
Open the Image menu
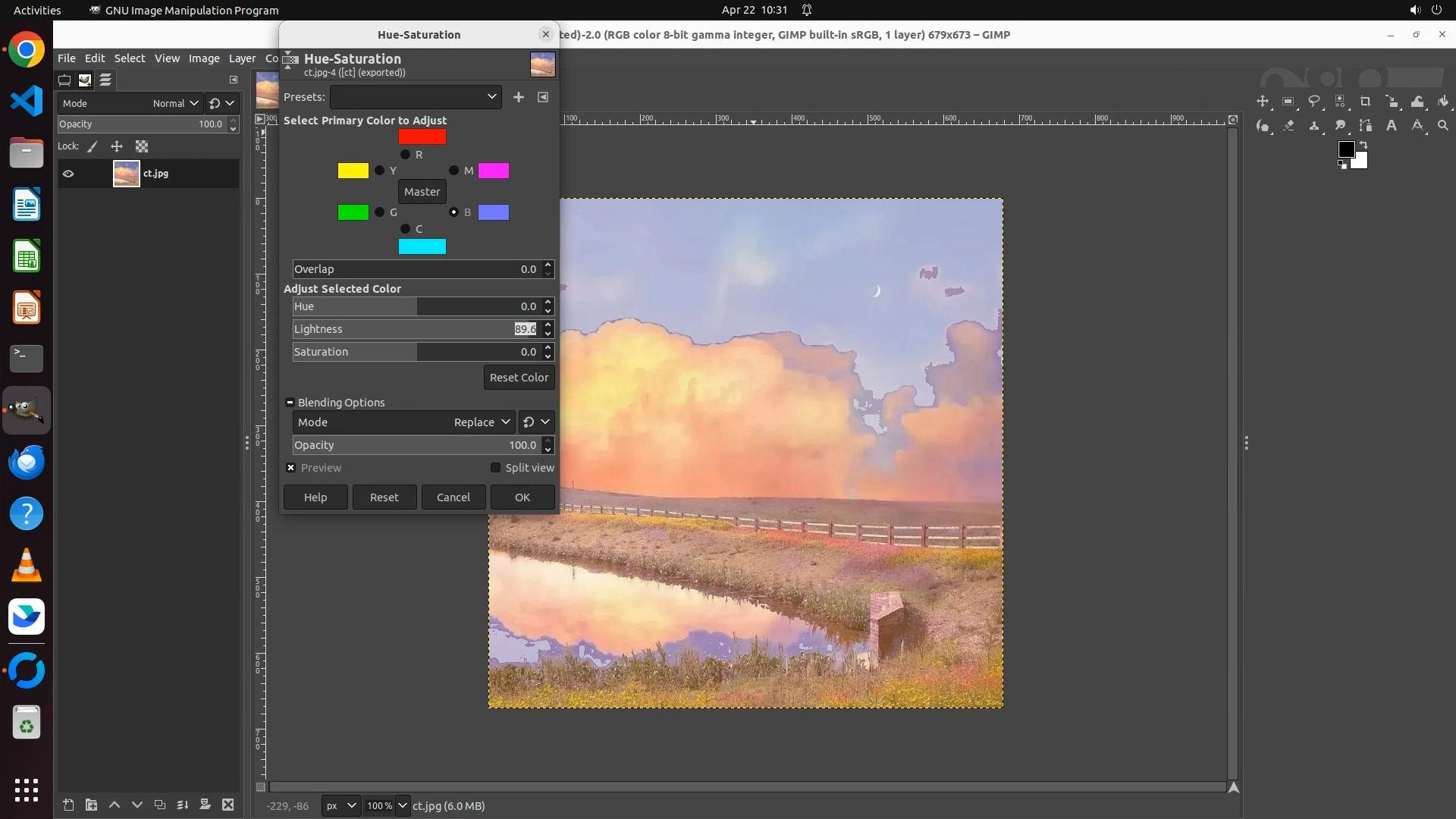203,58
